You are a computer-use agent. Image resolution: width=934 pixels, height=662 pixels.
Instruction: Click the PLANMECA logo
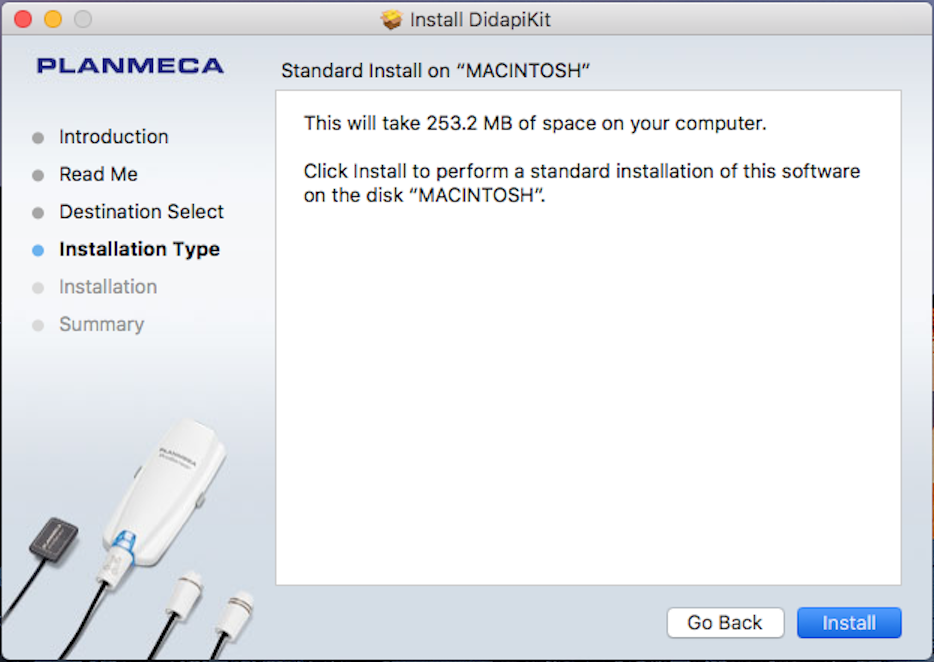[x=130, y=67]
